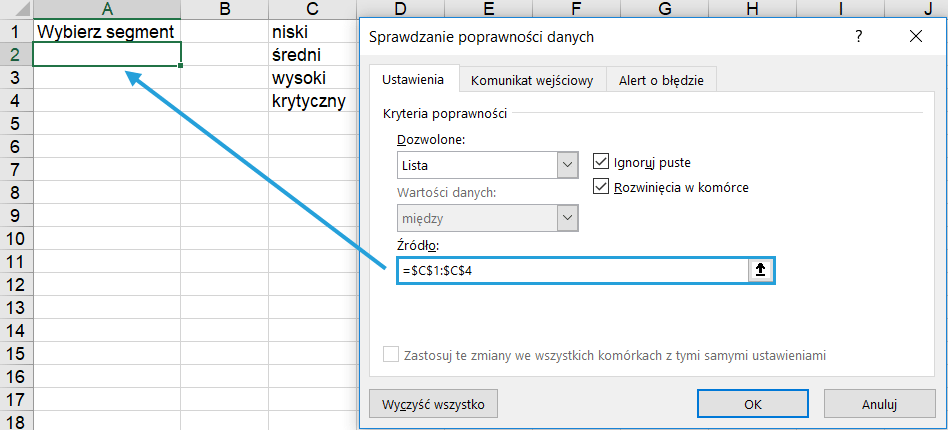
Task: Select the Ustawienia tab
Action: click(x=414, y=81)
